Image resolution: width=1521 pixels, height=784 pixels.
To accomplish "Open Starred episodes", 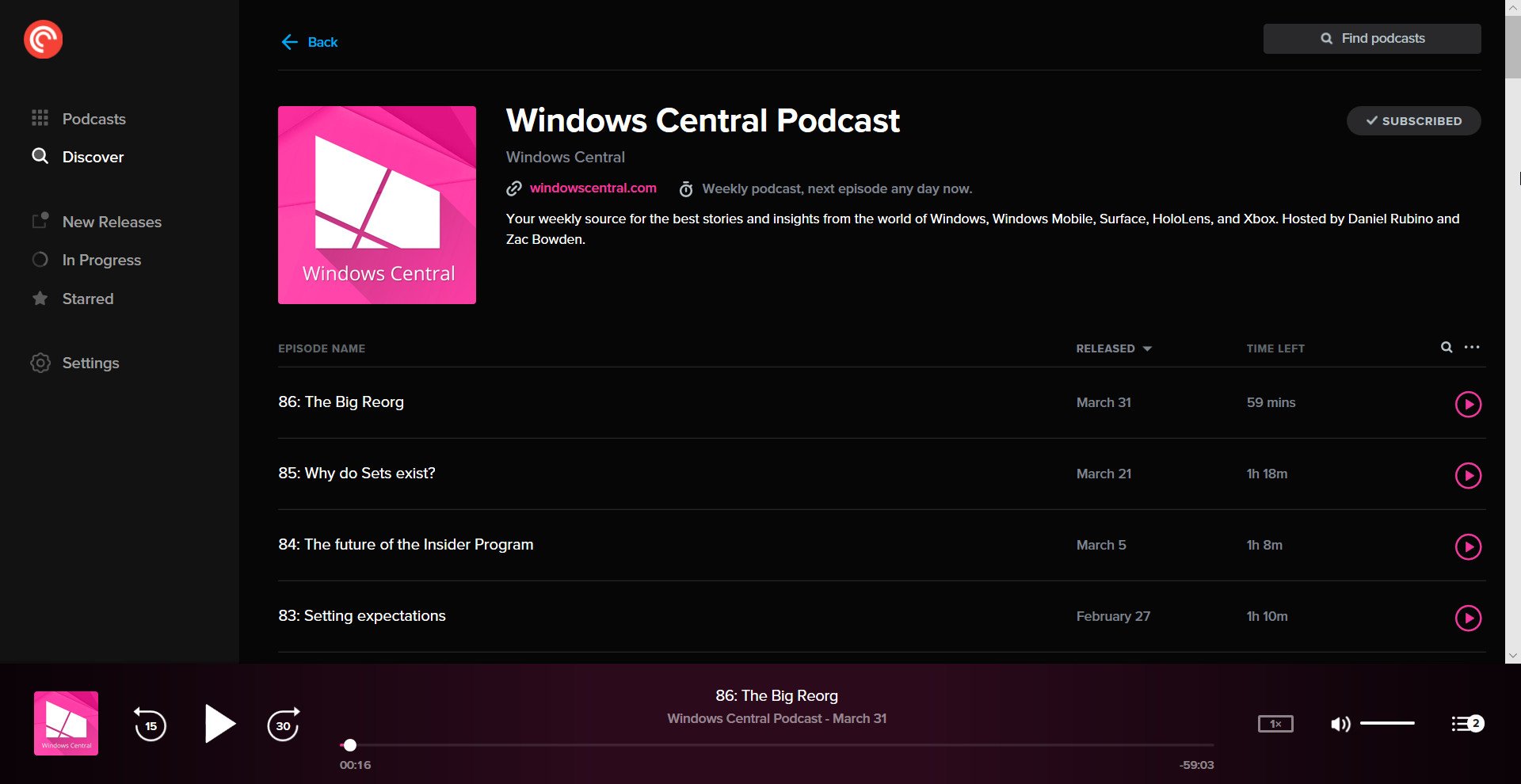I will coord(72,299).
